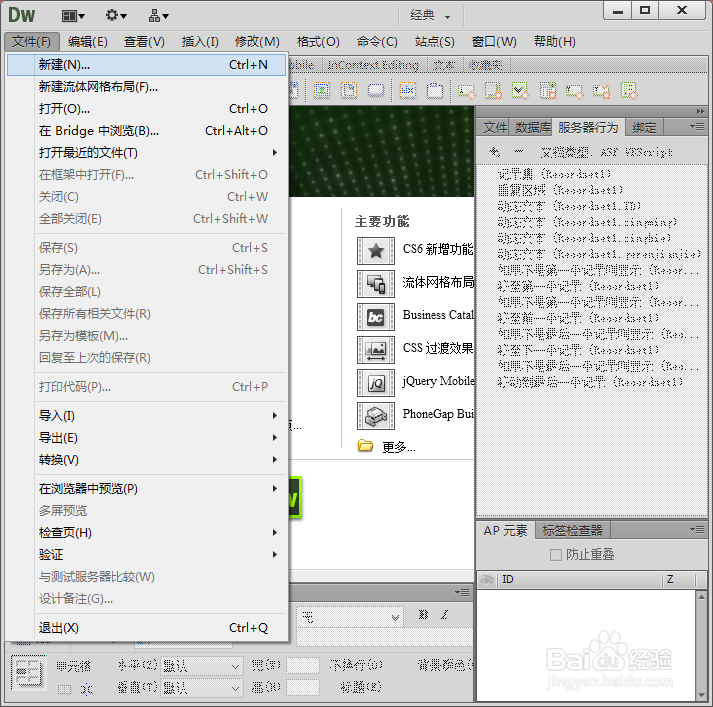Open the CS6 新增功能 link
713x707 pixels.
(x=437, y=249)
